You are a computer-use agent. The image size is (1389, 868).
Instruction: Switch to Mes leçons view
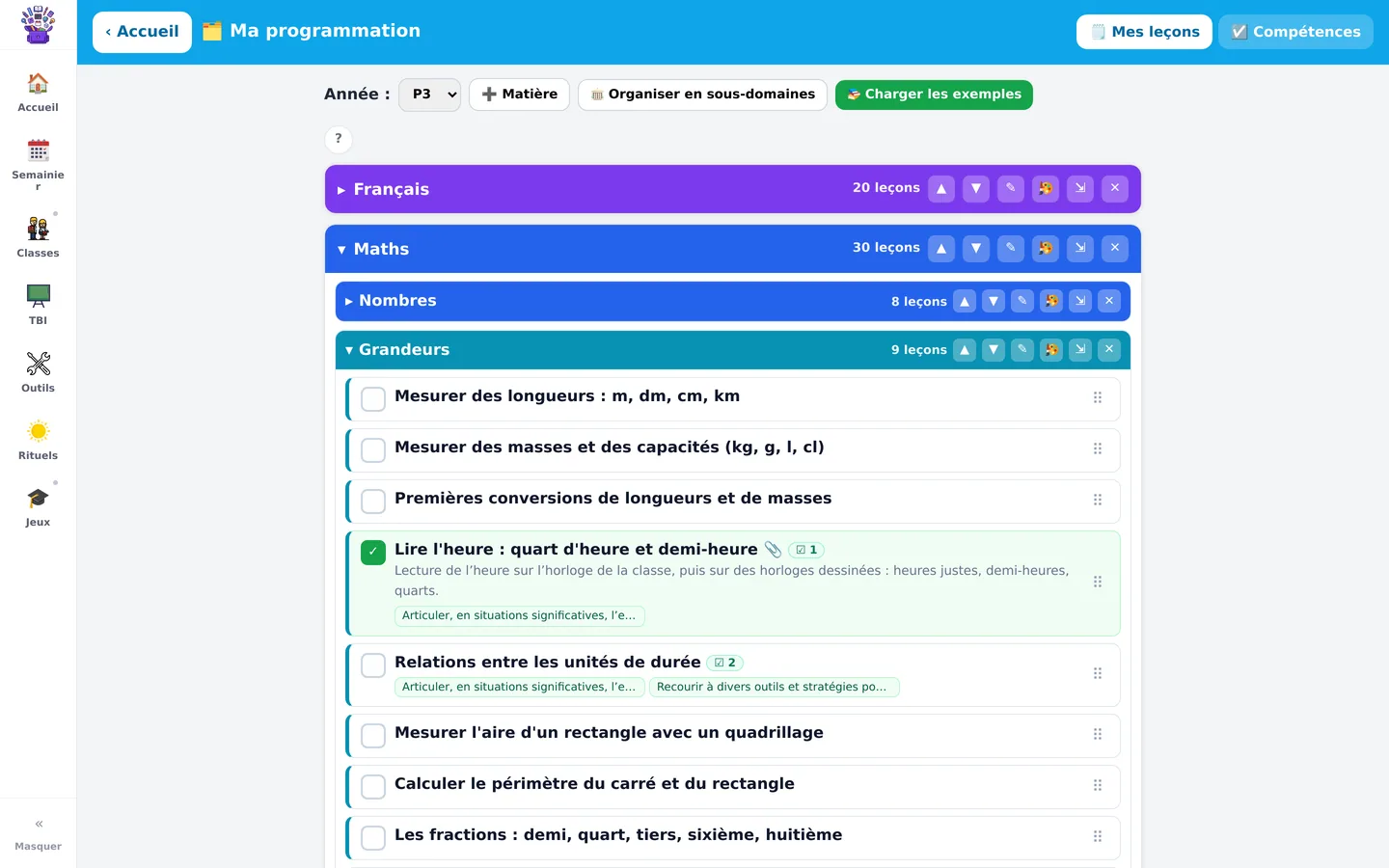tap(1144, 32)
